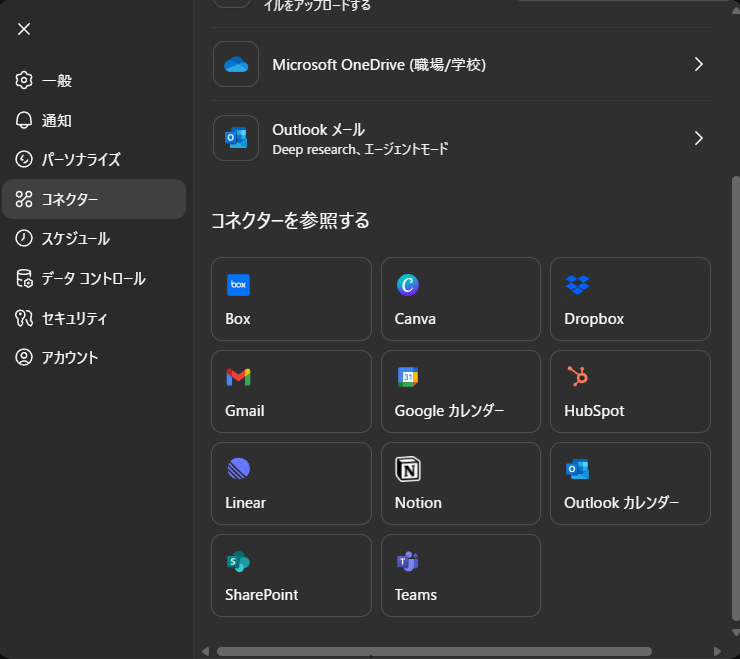740x659 pixels.
Task: Select the Box connector label
Action: [x=238, y=319]
